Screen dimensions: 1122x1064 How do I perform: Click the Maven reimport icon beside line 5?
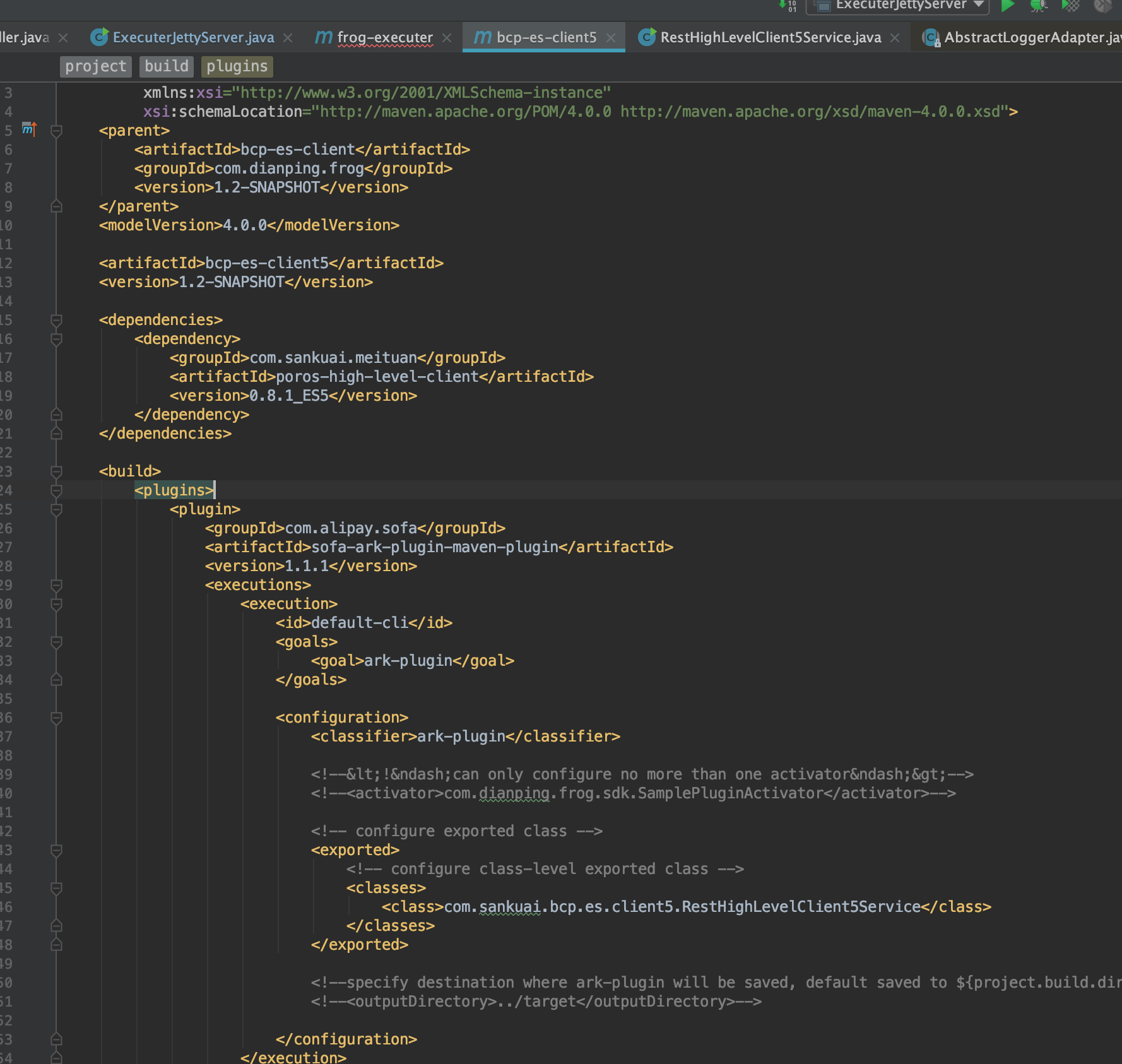coord(28,129)
